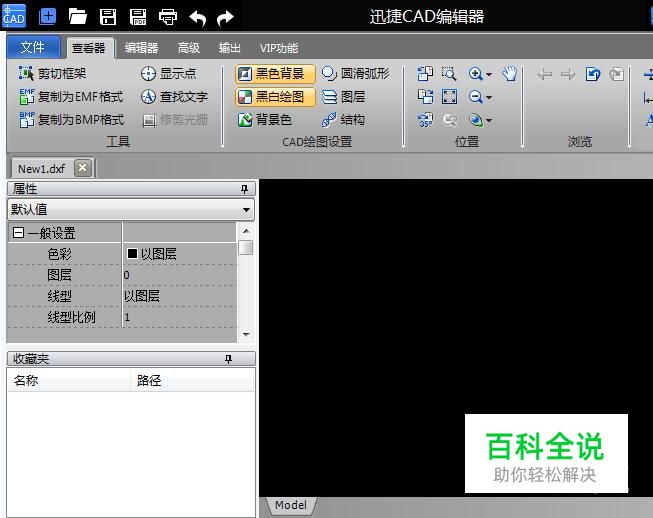Redo the last action

225,18
